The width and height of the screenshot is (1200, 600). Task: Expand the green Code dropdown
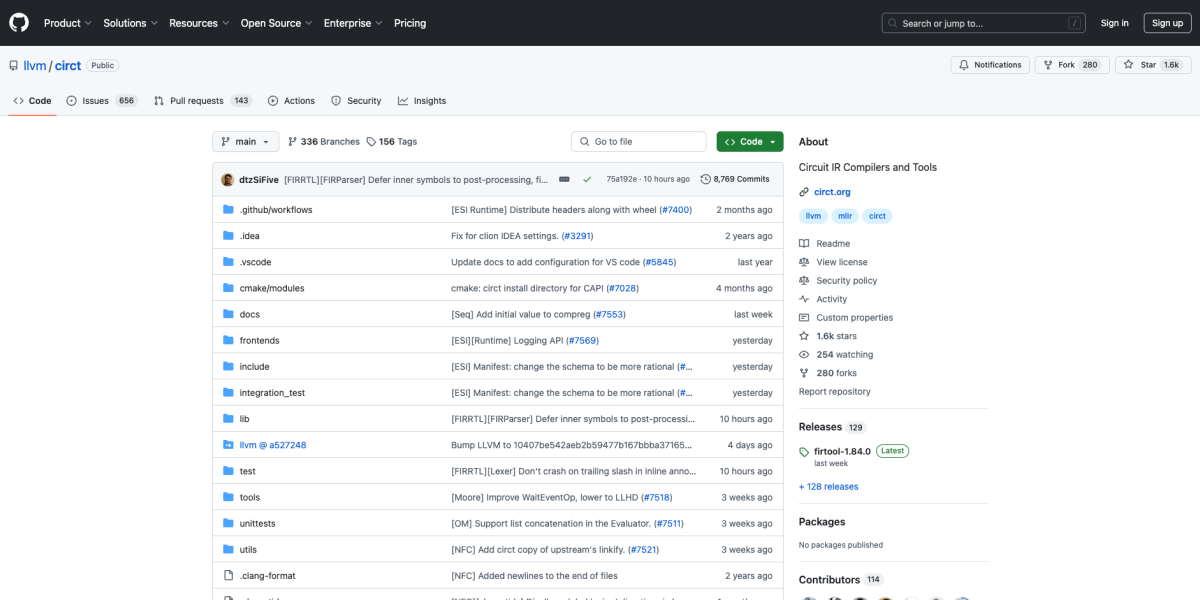point(750,142)
